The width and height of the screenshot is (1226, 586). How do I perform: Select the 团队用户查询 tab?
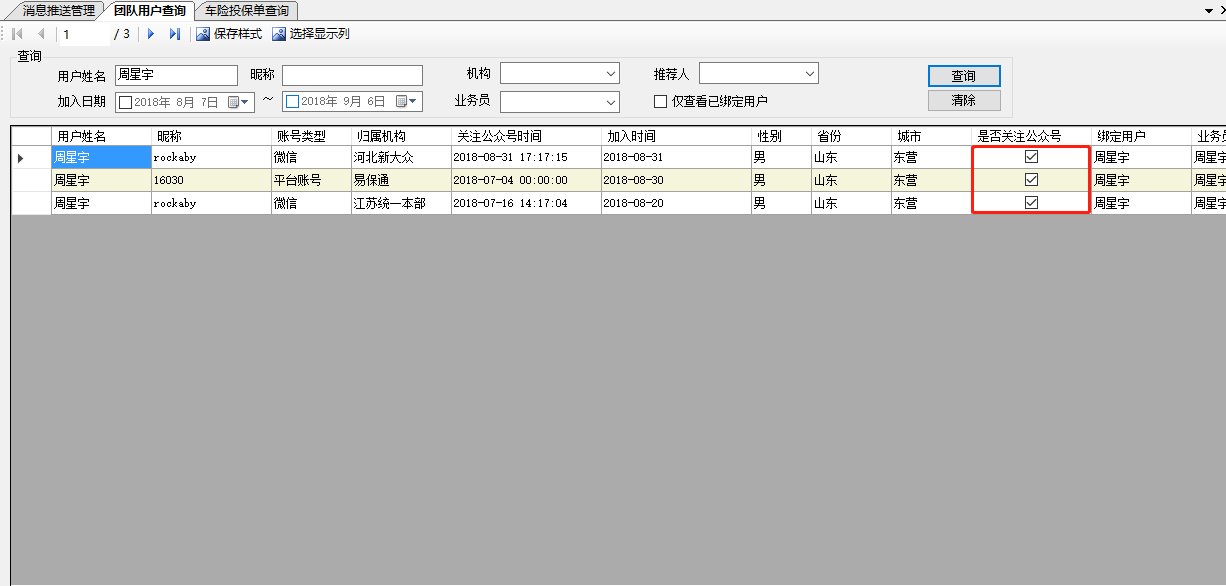pyautogui.click(x=149, y=10)
